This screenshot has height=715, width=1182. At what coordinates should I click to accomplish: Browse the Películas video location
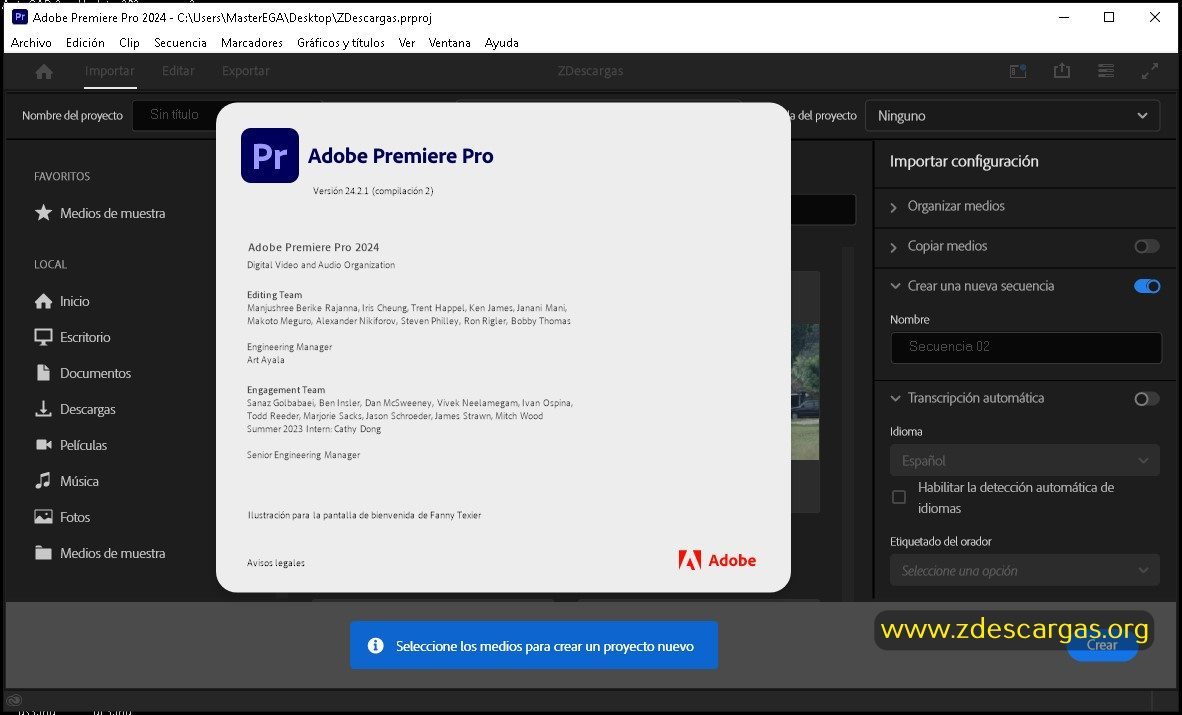coord(71,445)
